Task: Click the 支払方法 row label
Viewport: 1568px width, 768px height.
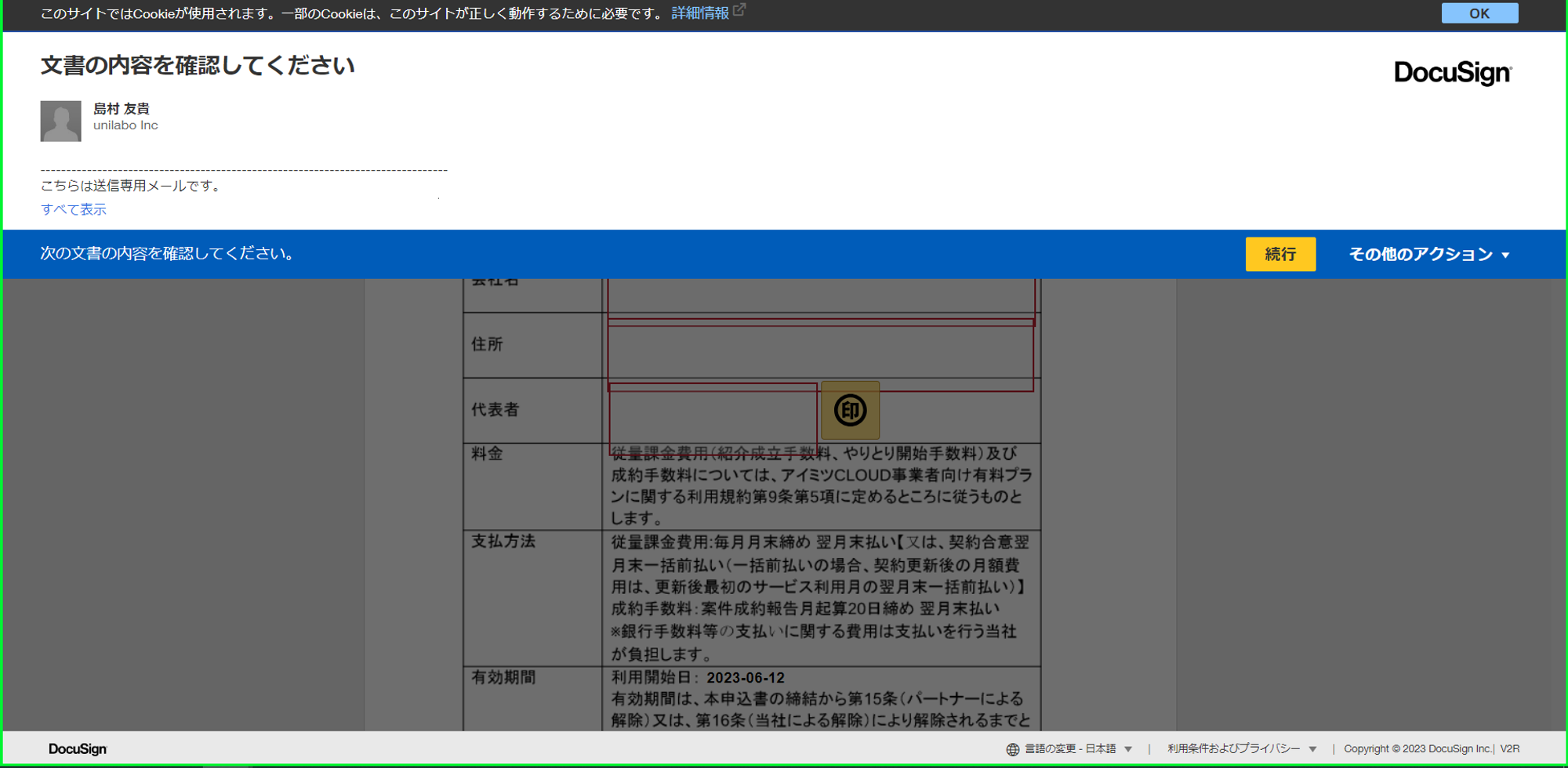Action: pos(503,542)
